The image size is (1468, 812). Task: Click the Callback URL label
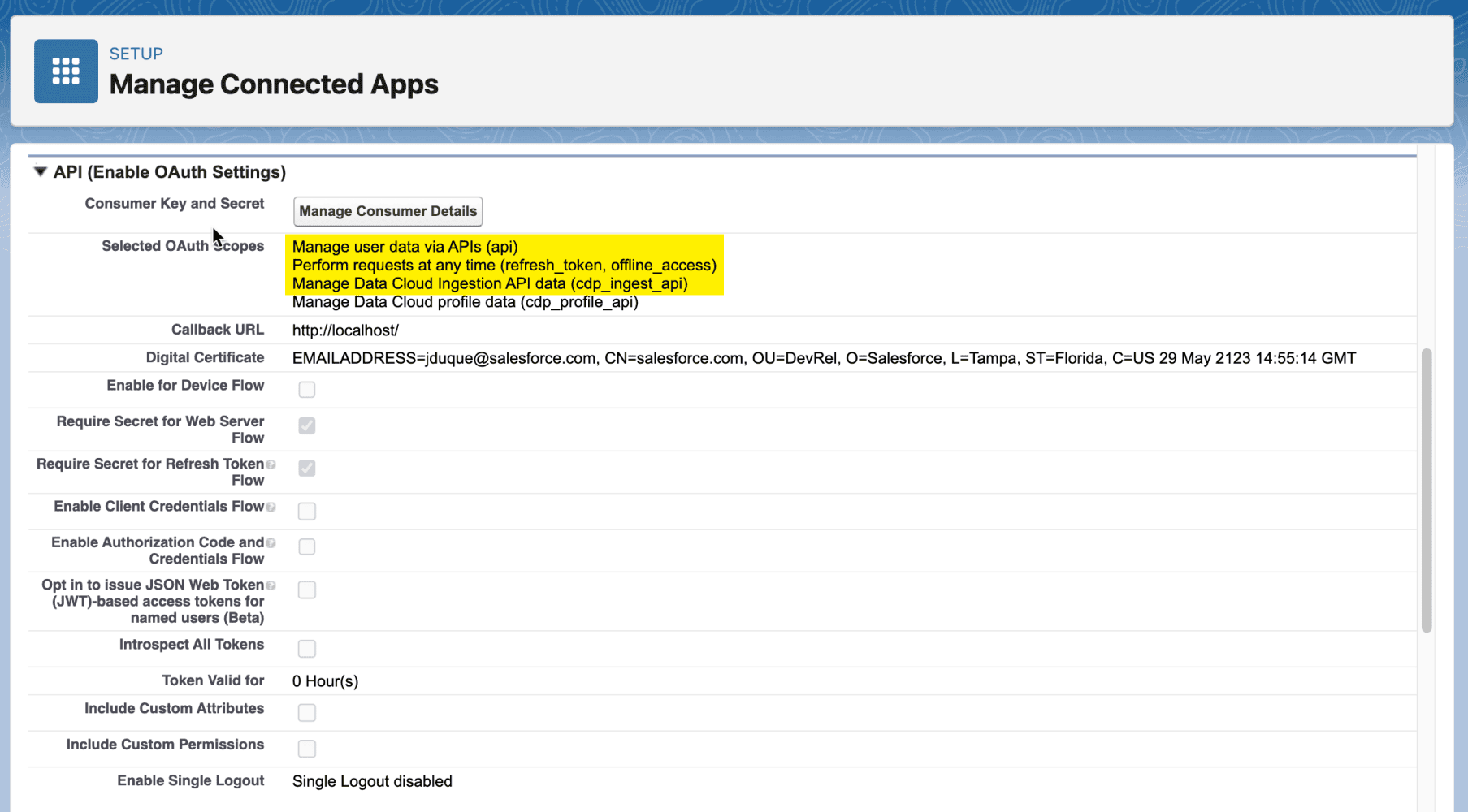(218, 330)
